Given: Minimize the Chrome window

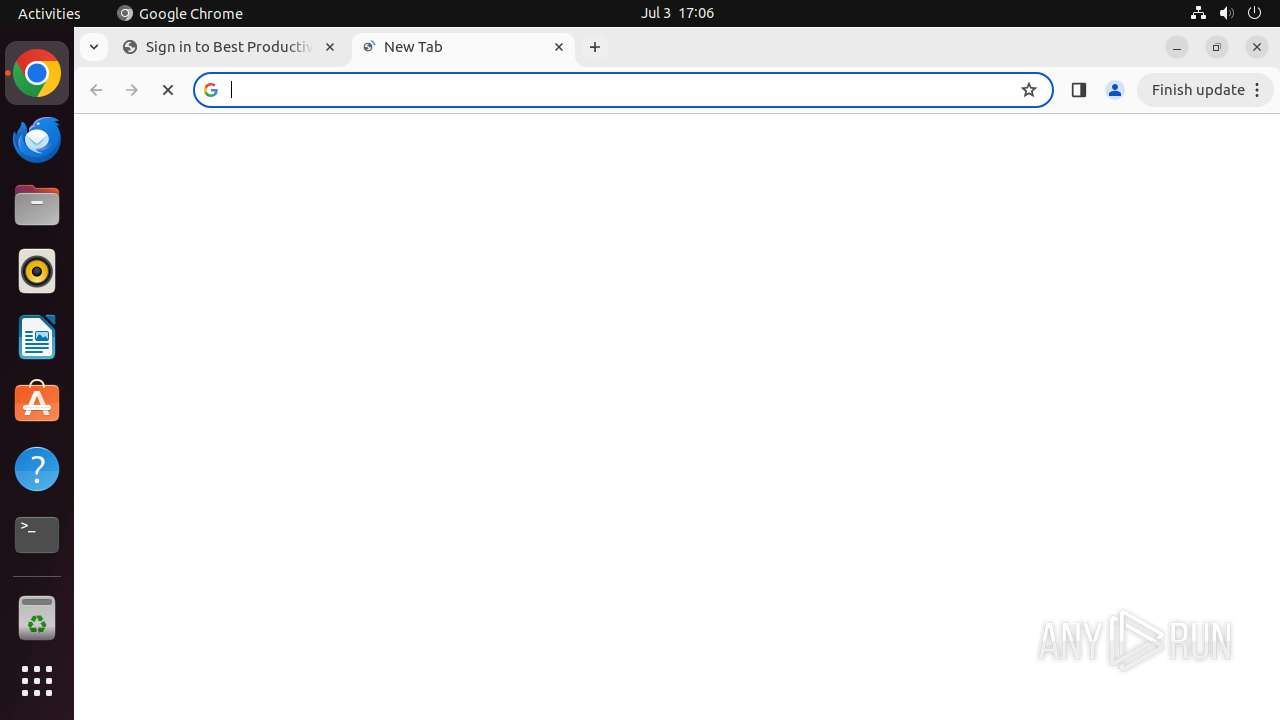Looking at the screenshot, I should 1177,47.
